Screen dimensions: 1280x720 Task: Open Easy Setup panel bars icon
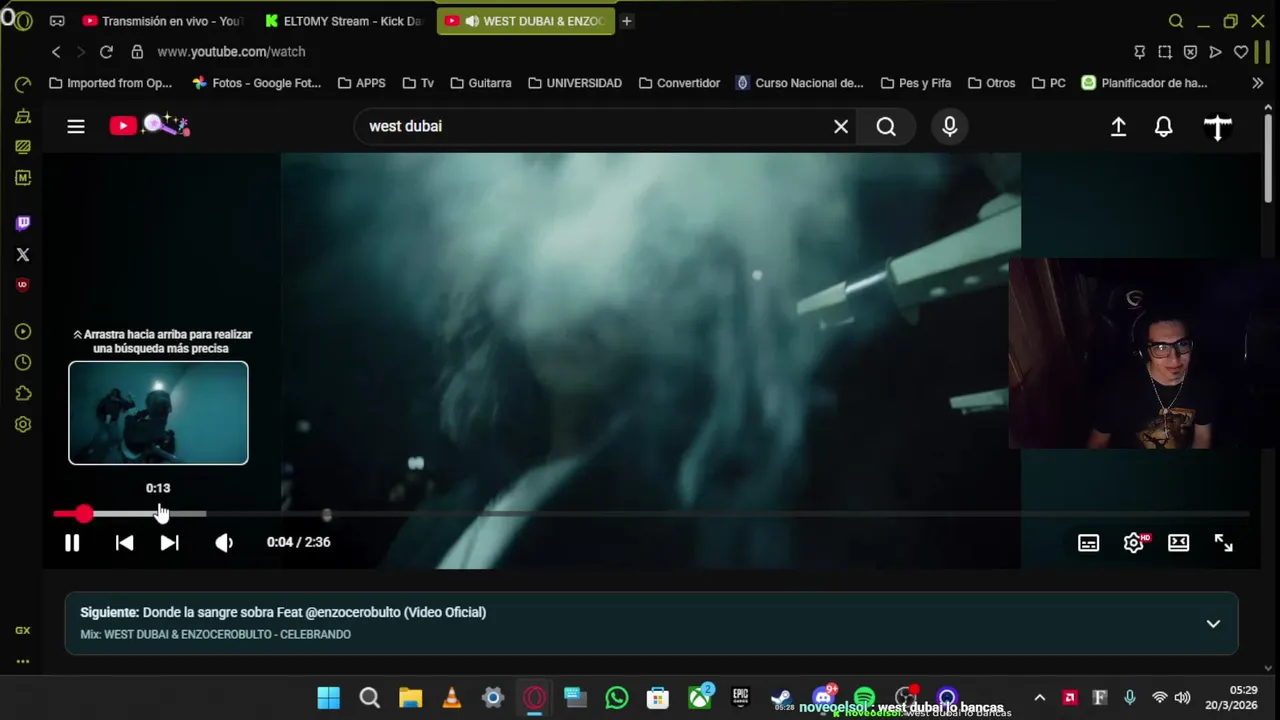click(1262, 52)
